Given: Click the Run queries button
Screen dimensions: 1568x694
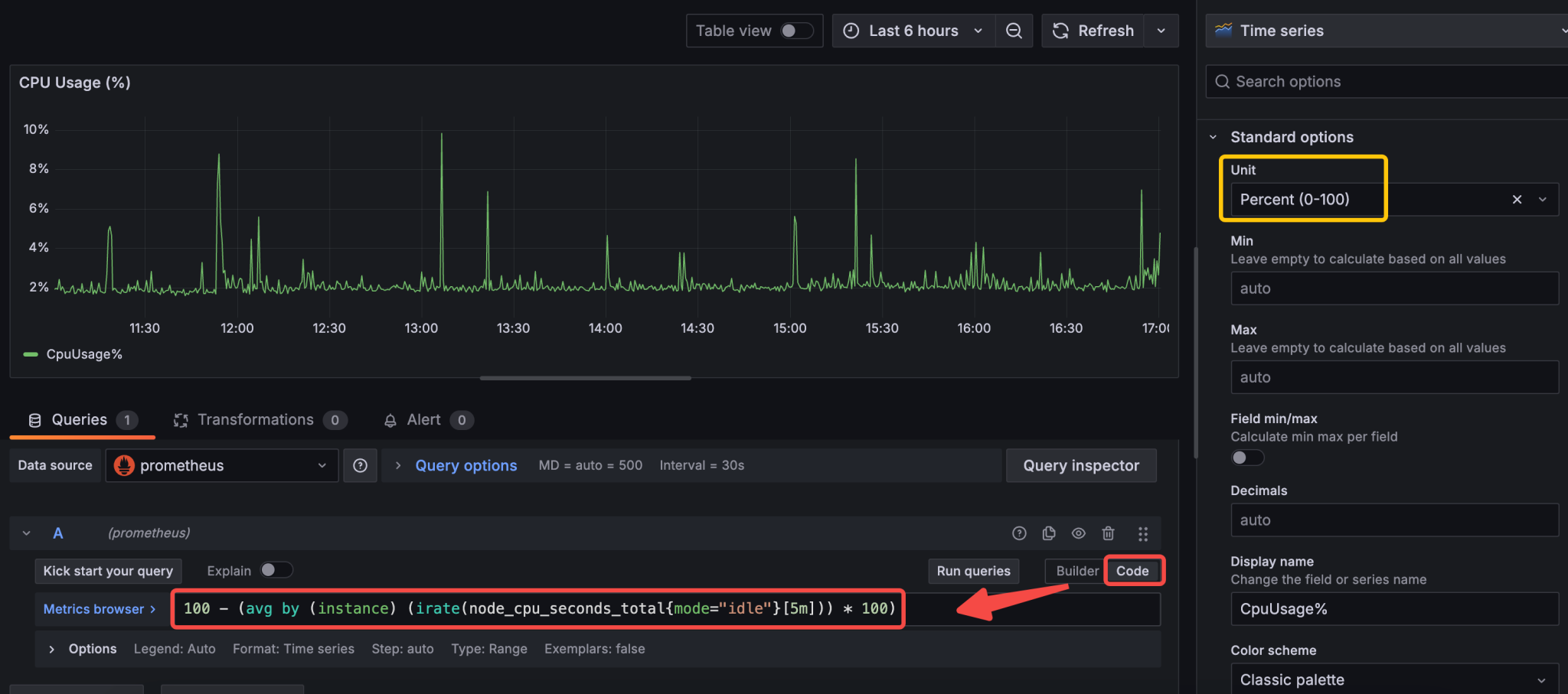Looking at the screenshot, I should tap(973, 571).
